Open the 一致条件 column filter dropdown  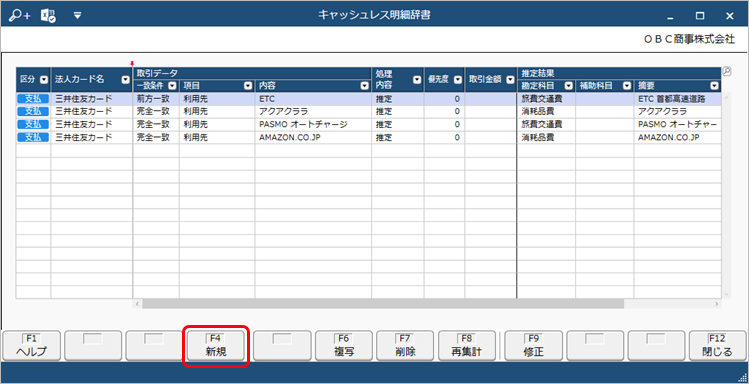tap(172, 86)
